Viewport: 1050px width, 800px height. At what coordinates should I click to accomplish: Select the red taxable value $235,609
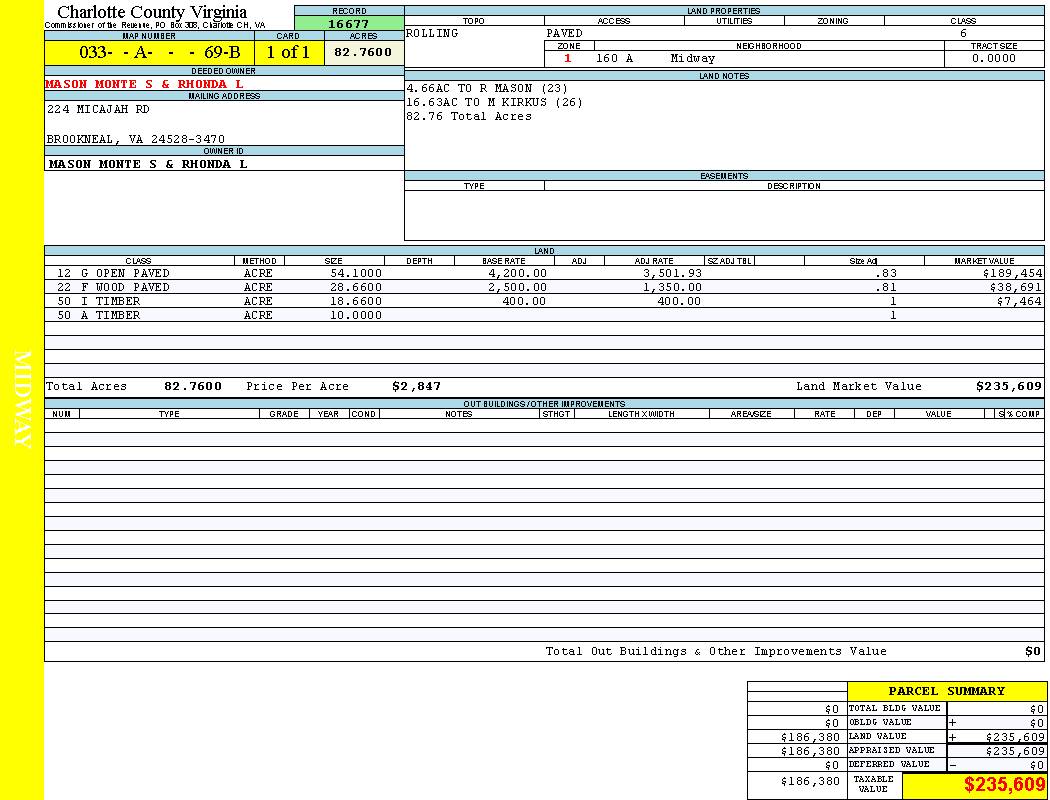[x=1004, y=786]
